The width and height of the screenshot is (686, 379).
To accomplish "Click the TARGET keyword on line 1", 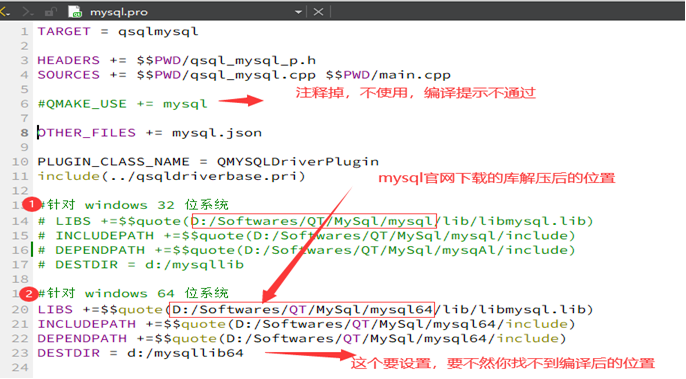I will coord(64,32).
